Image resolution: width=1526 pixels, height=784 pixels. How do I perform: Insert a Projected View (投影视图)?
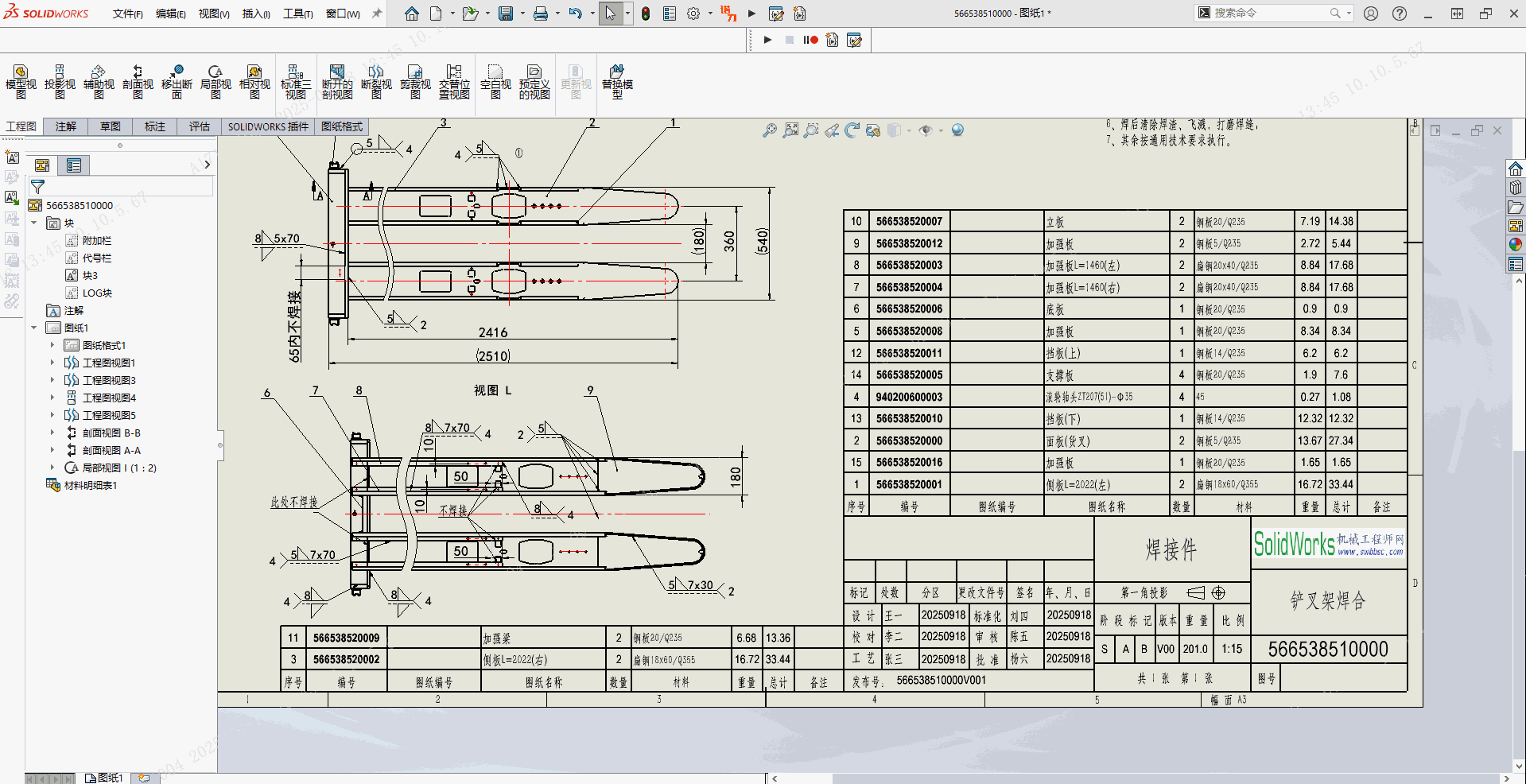tap(60, 81)
